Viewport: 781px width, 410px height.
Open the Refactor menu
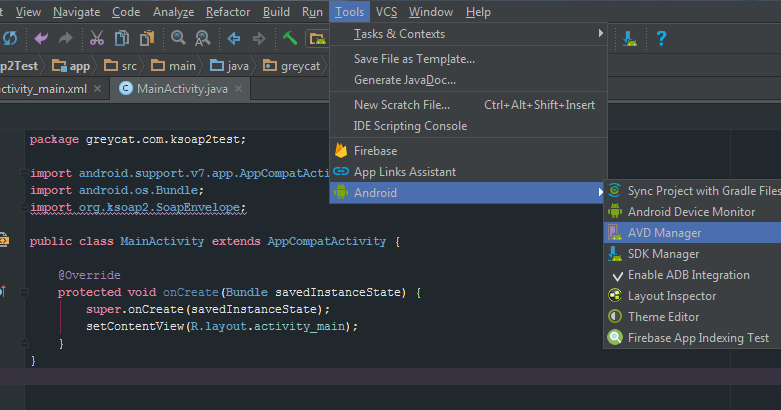click(228, 12)
